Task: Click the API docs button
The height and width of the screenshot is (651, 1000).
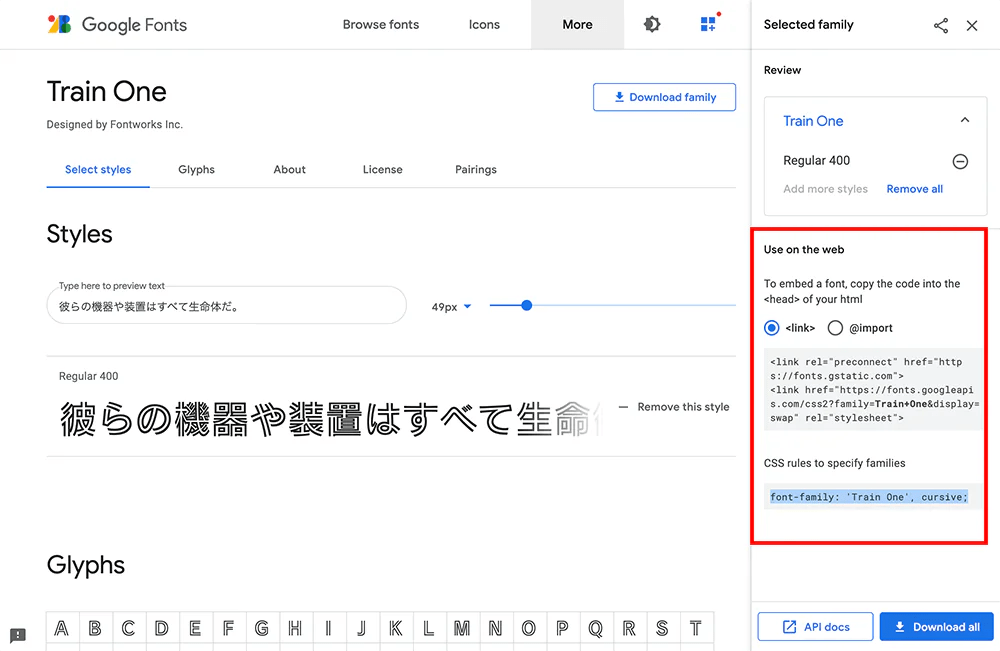Action: click(815, 627)
